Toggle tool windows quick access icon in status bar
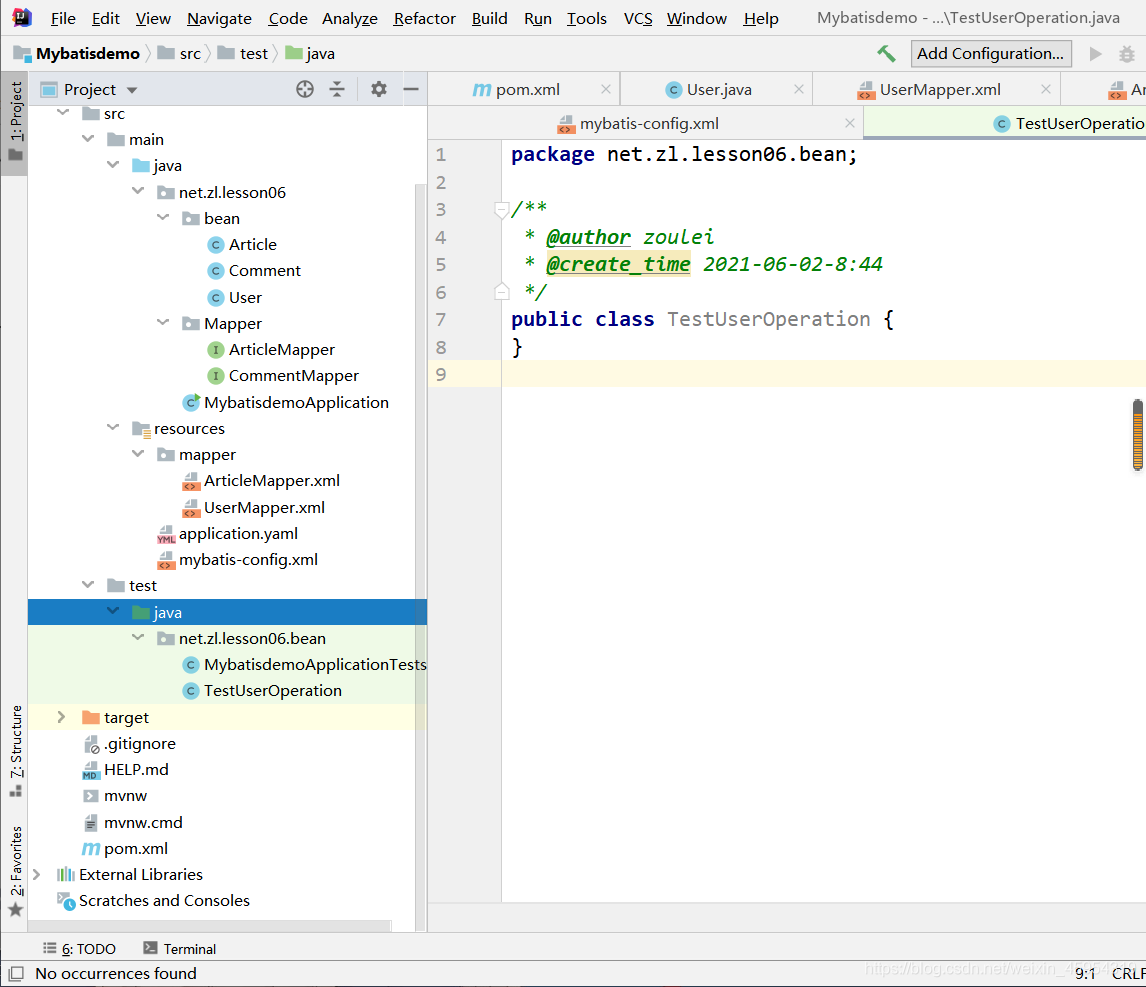 pyautogui.click(x=15, y=973)
